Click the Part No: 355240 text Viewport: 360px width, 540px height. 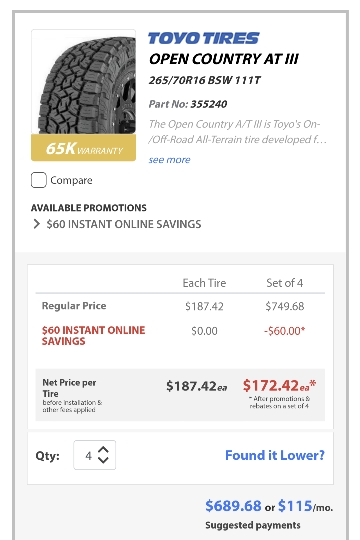[x=188, y=104]
